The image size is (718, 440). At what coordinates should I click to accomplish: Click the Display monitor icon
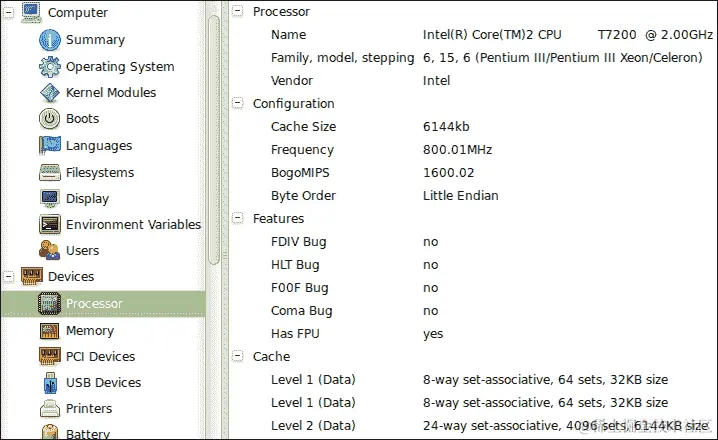[x=49, y=199]
